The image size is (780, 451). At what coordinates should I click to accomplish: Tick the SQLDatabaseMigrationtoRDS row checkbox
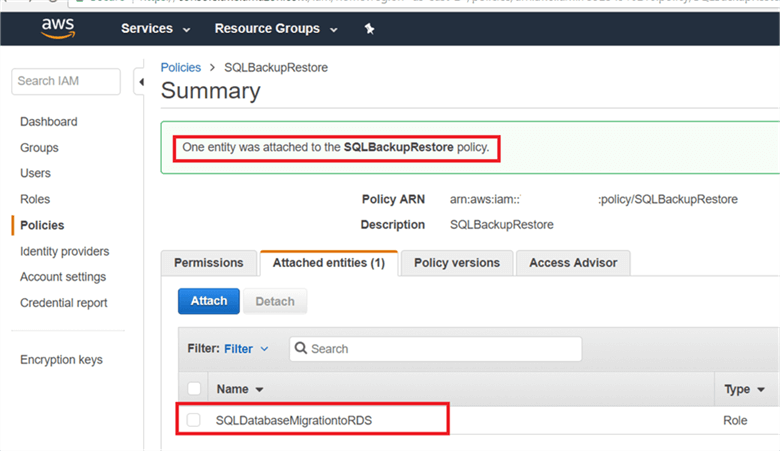coord(194,420)
